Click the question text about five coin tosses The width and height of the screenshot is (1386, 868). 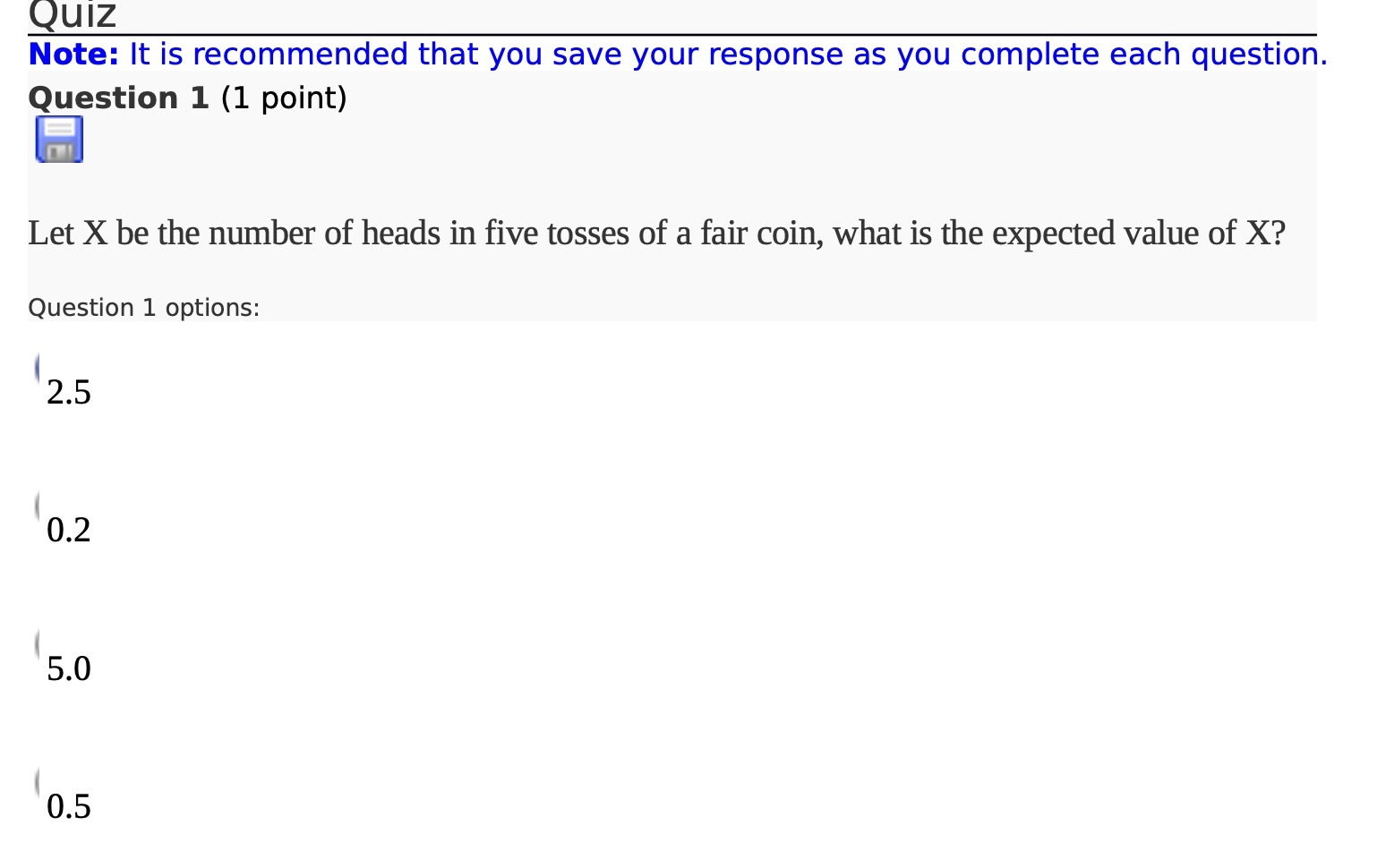654,233
